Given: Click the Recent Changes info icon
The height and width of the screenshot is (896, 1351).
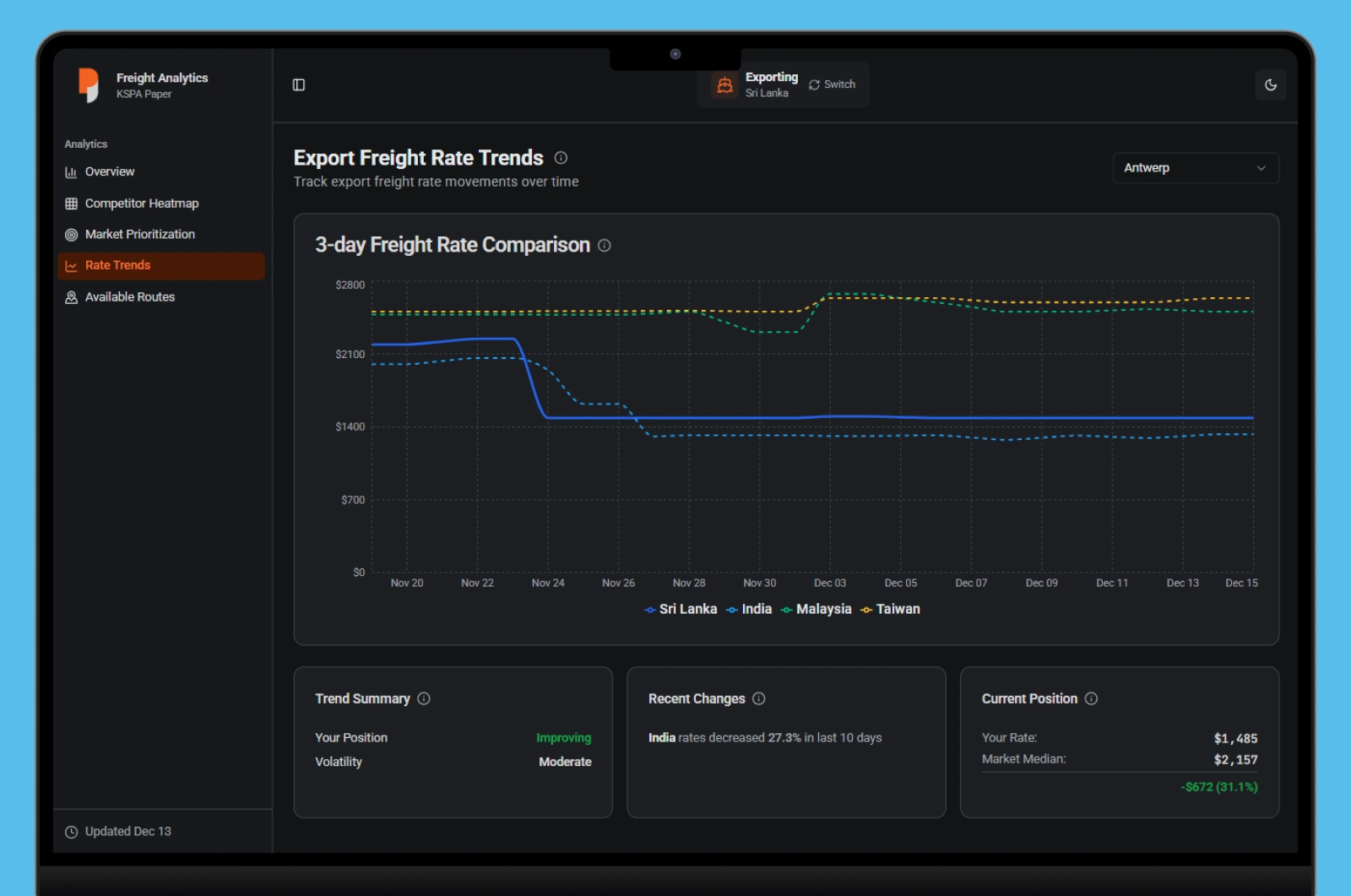Looking at the screenshot, I should tap(758, 698).
